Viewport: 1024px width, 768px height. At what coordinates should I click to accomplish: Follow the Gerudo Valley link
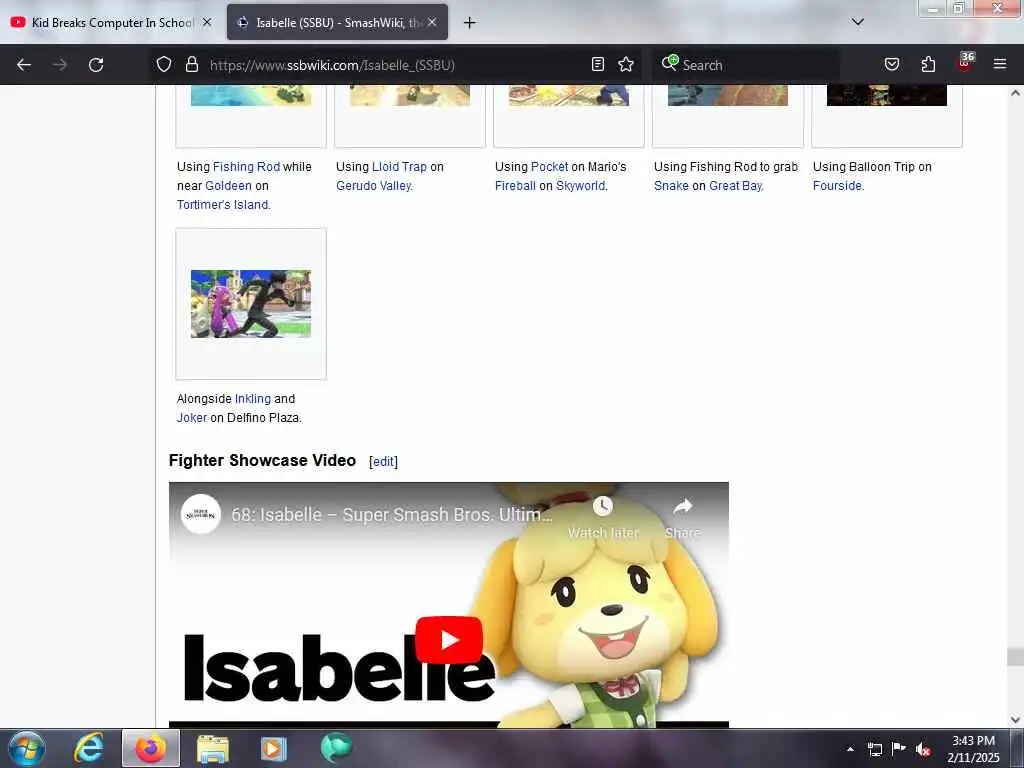click(x=374, y=186)
